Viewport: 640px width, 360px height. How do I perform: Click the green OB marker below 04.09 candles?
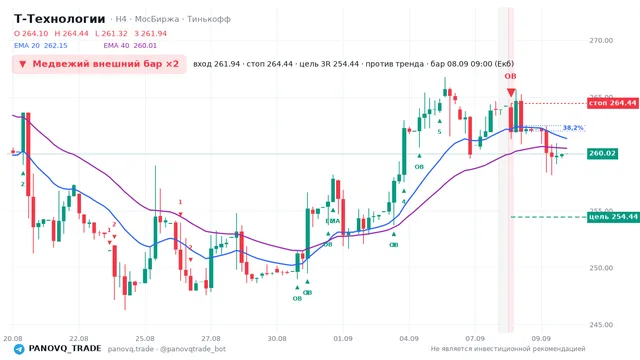point(419,162)
